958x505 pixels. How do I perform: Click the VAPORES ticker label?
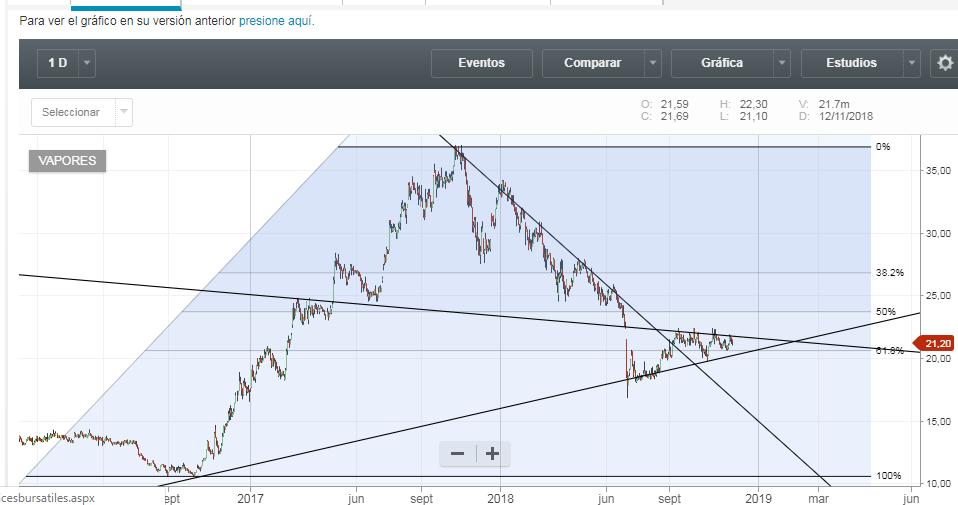click(67, 161)
